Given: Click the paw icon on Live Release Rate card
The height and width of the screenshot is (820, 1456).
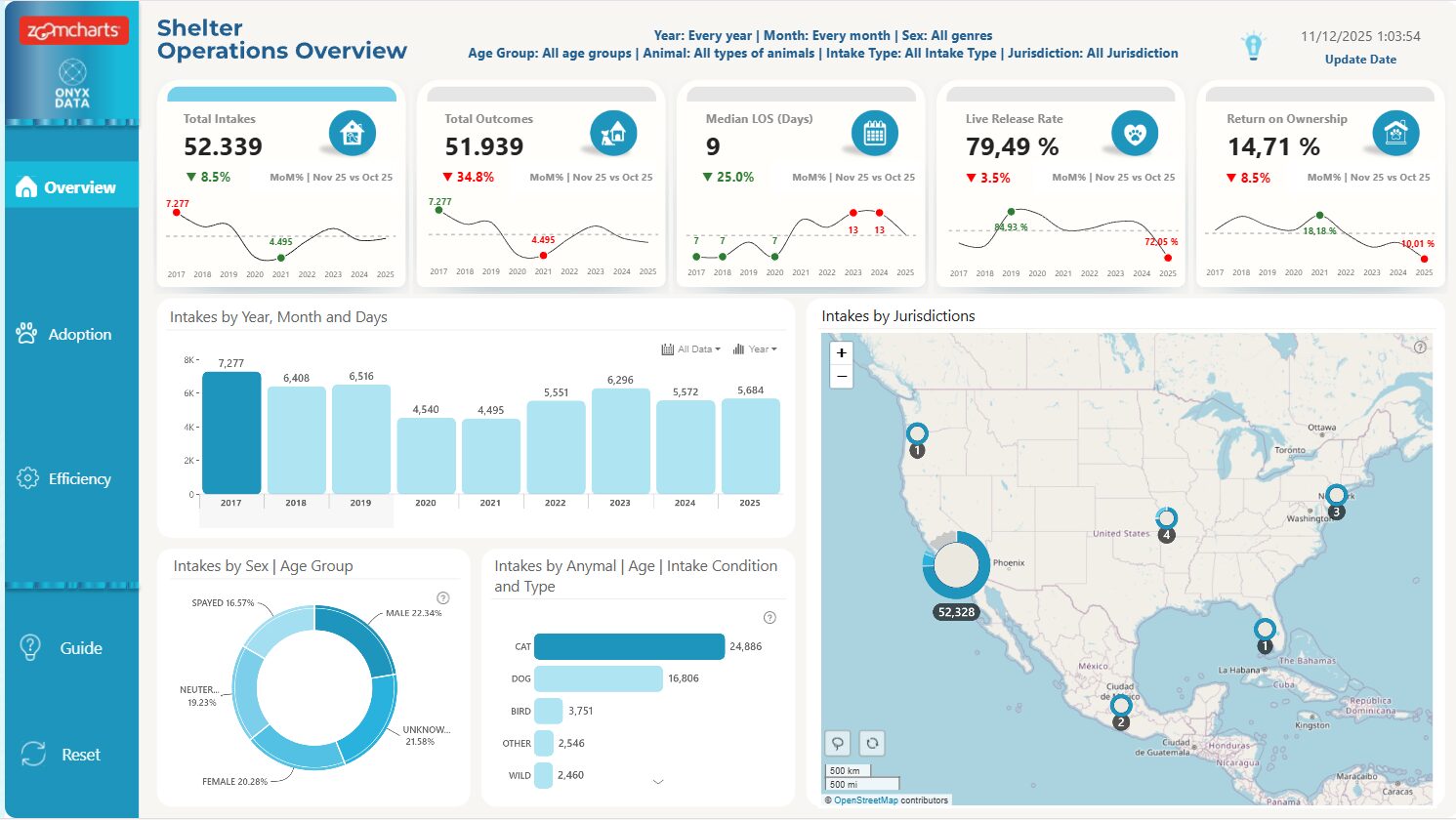Looking at the screenshot, I should tap(1135, 134).
